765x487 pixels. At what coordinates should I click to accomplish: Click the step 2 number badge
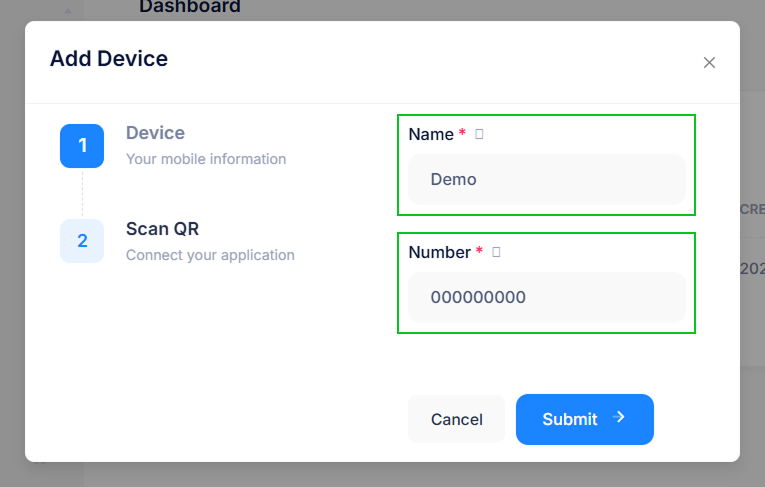click(x=82, y=241)
